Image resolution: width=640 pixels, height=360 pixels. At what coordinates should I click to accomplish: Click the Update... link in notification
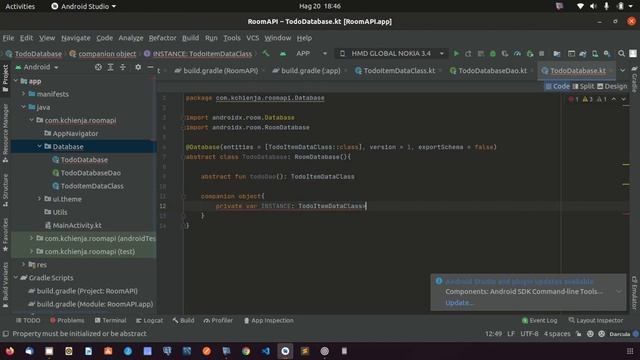pyautogui.click(x=459, y=302)
